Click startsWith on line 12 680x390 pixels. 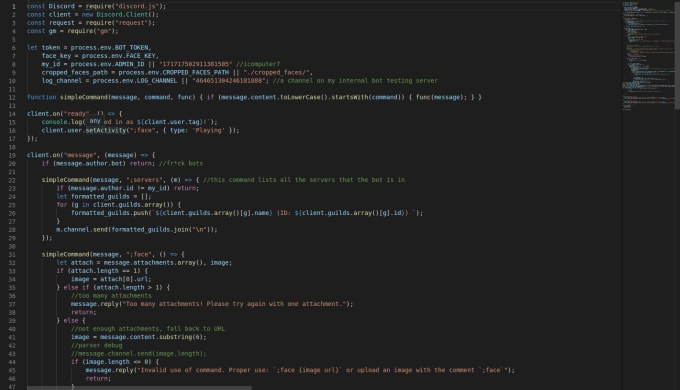pyautogui.click(x=350, y=97)
